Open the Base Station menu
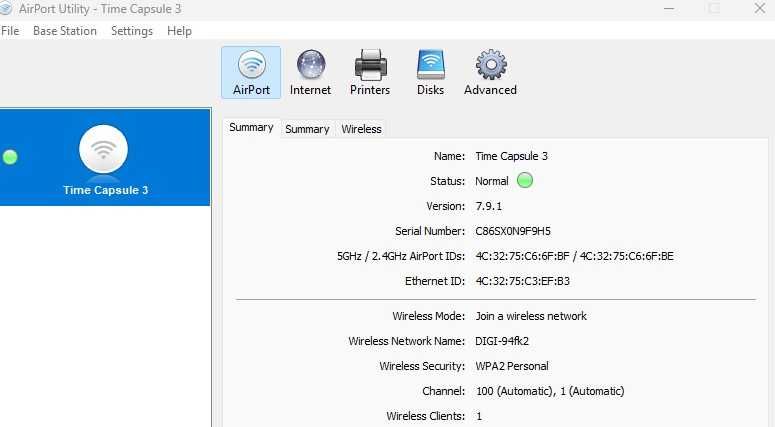The width and height of the screenshot is (775, 427). click(65, 31)
